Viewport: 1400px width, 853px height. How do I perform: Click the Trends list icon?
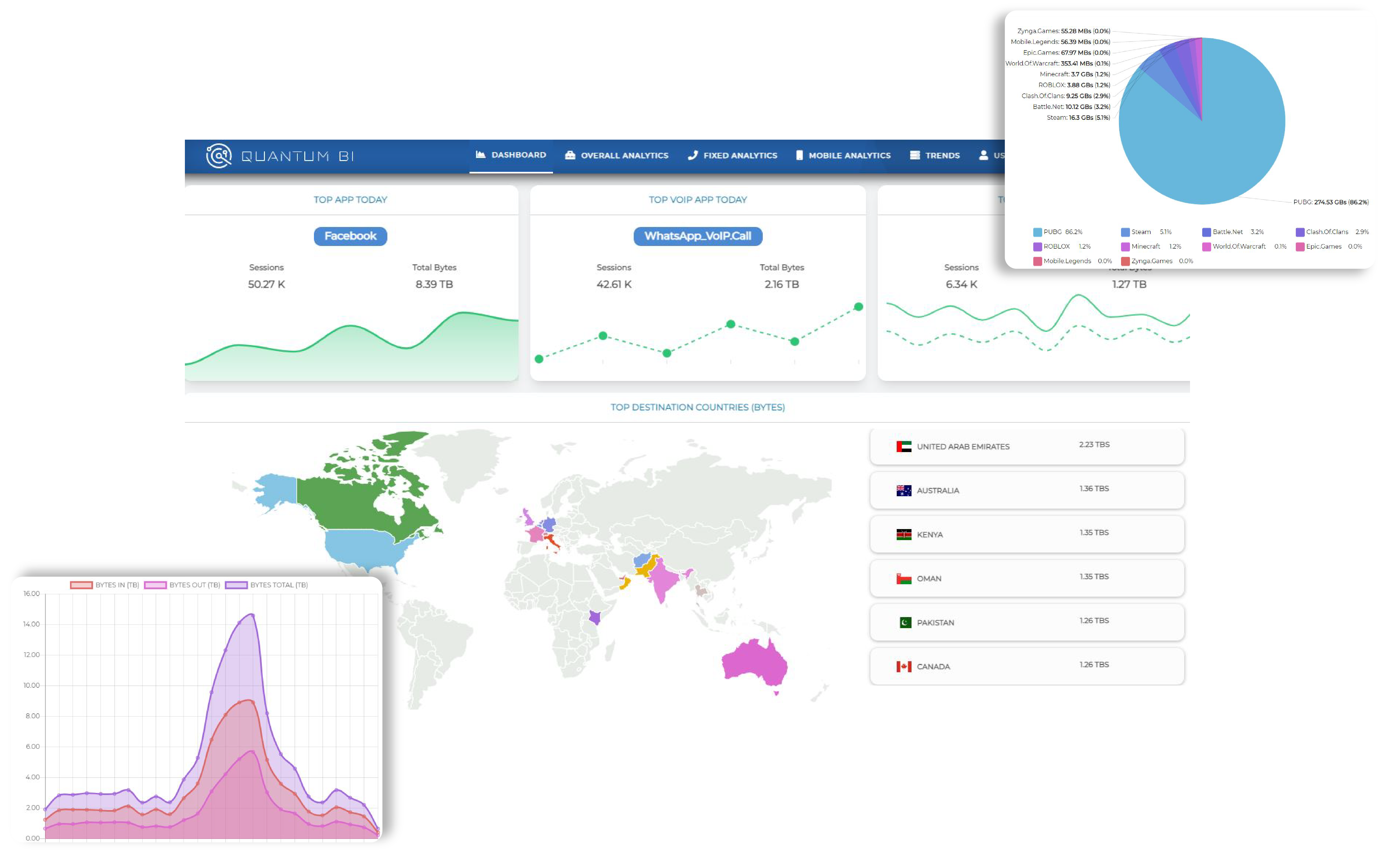(915, 155)
